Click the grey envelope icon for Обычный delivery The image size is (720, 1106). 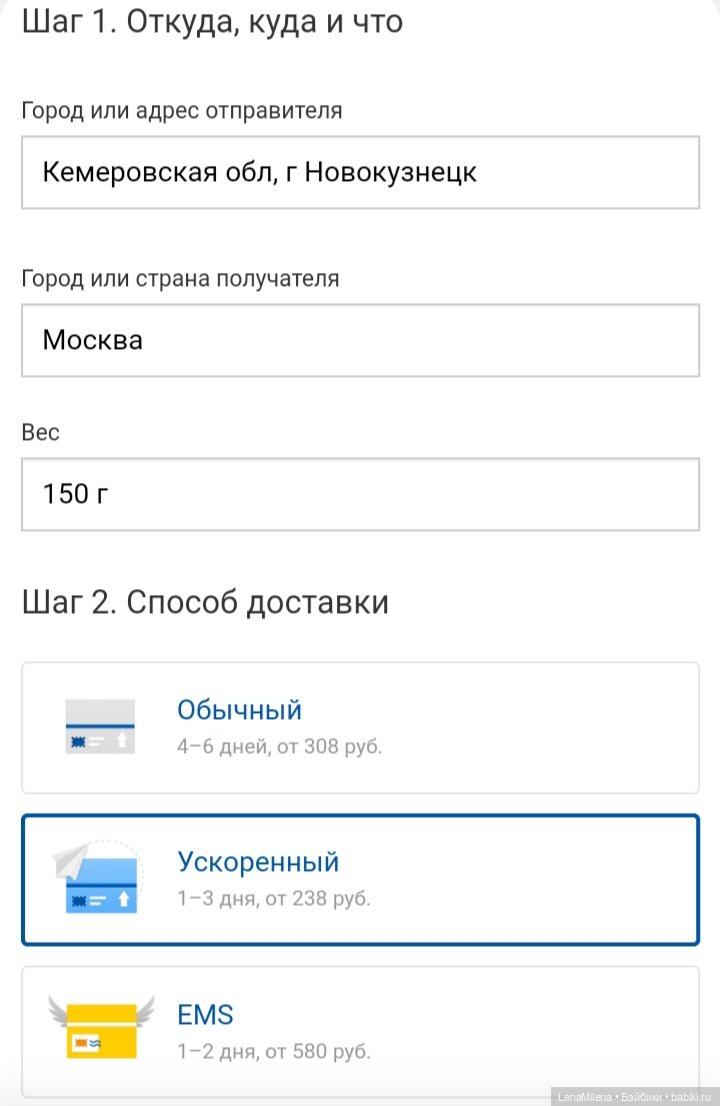click(x=100, y=727)
